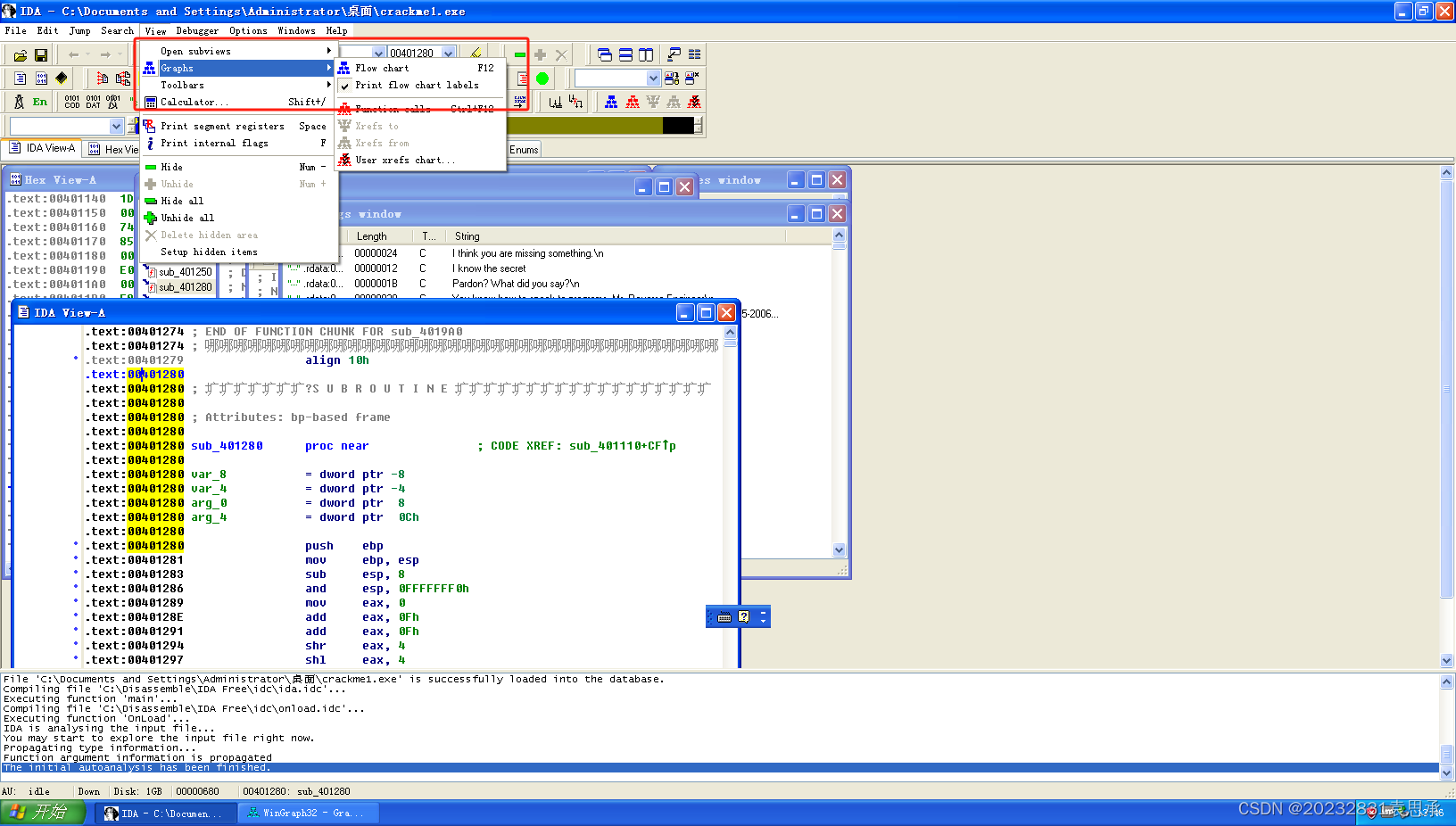The width and height of the screenshot is (1456, 826).
Task: Click scroll down arrow of output log
Action: pyautogui.click(x=1447, y=773)
